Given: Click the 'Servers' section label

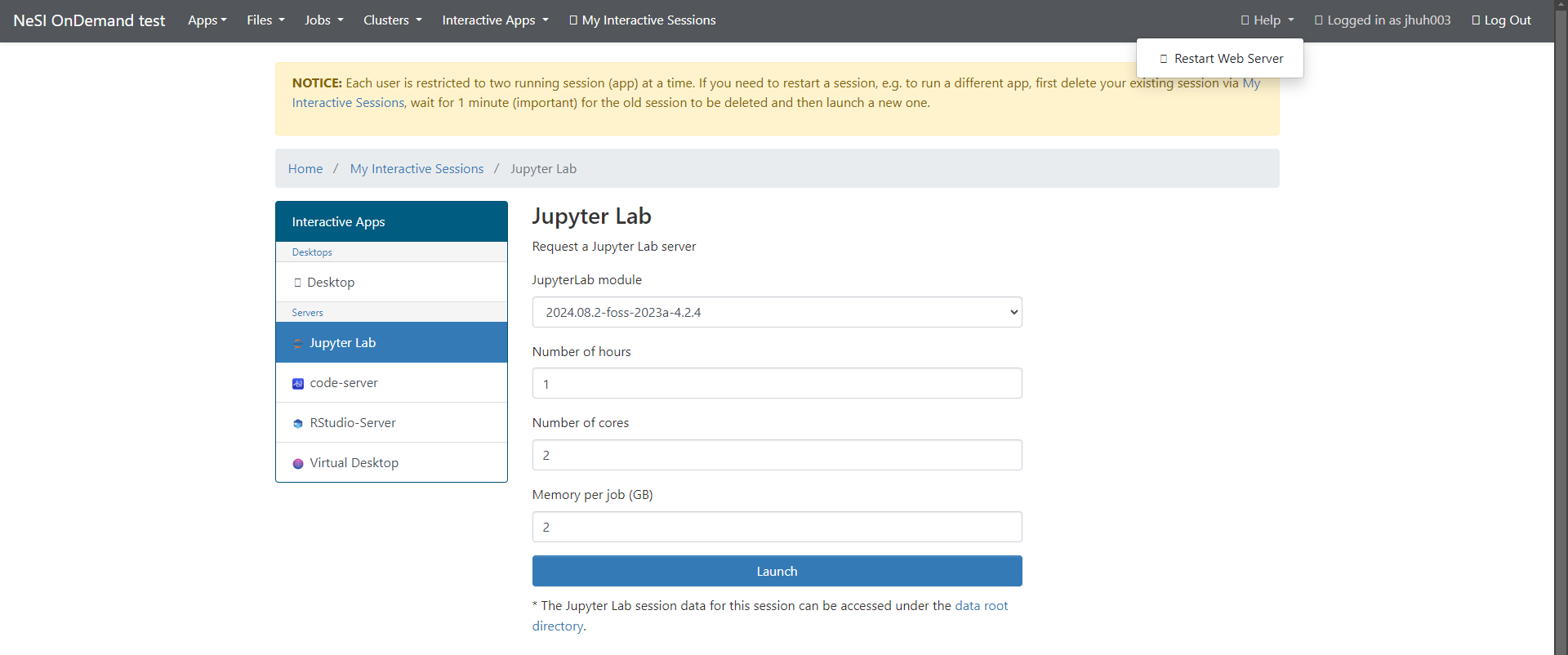Looking at the screenshot, I should pyautogui.click(x=307, y=313).
